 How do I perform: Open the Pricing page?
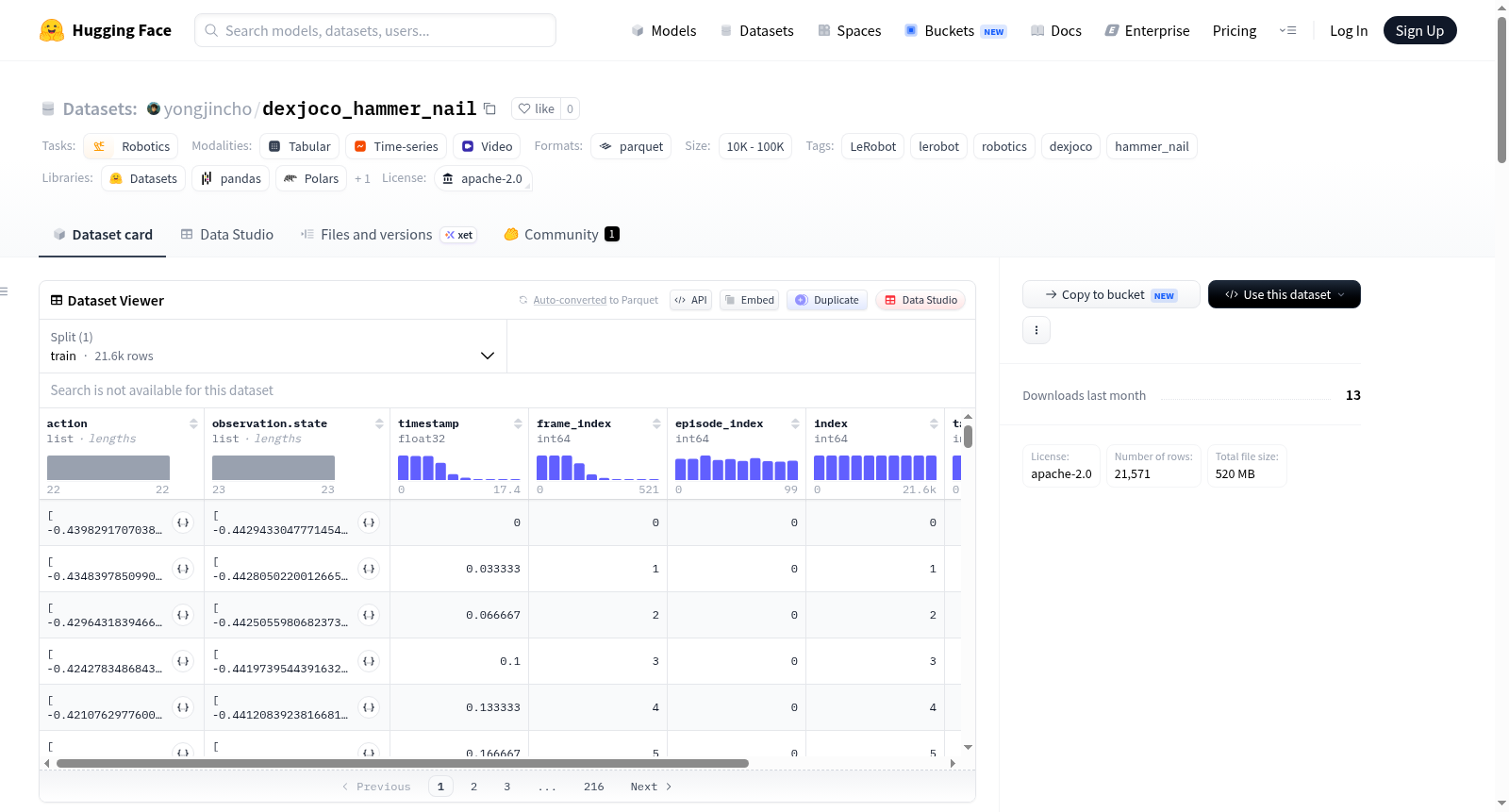point(1235,30)
